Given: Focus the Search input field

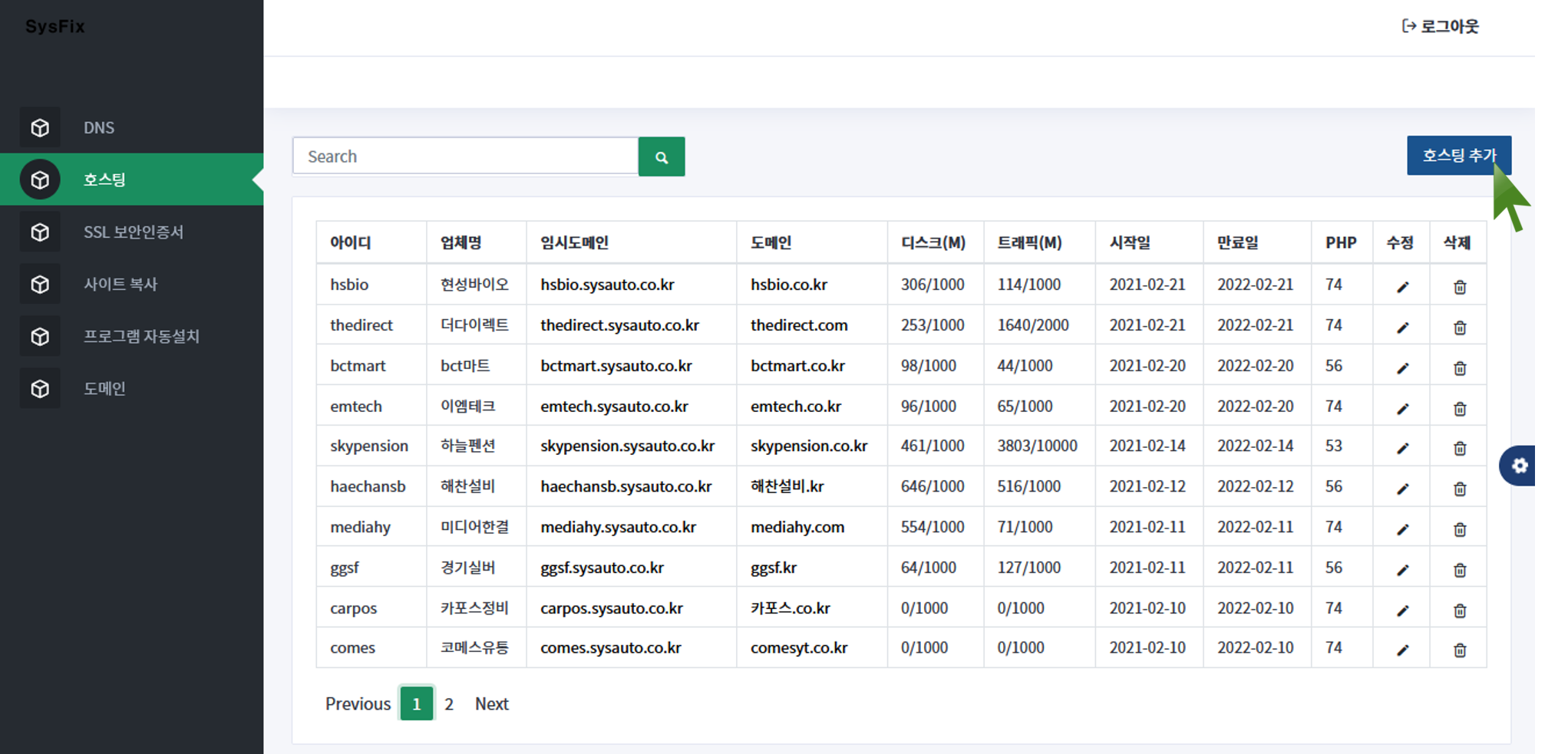Looking at the screenshot, I should coord(465,156).
